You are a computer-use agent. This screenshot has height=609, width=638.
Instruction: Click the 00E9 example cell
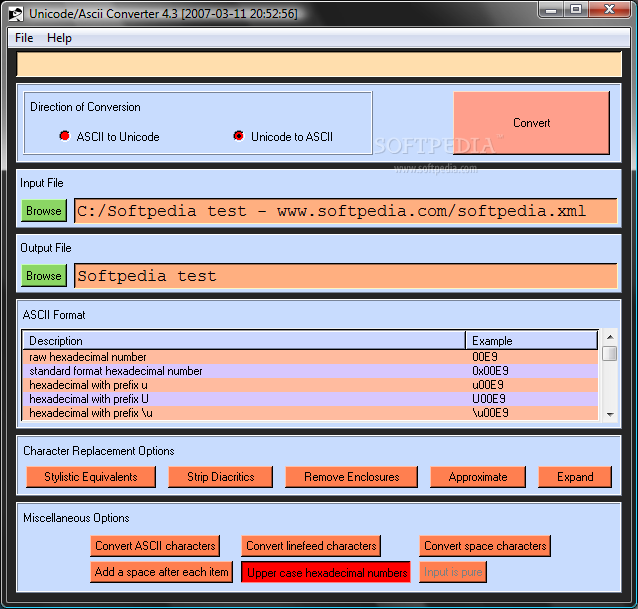click(x=485, y=357)
